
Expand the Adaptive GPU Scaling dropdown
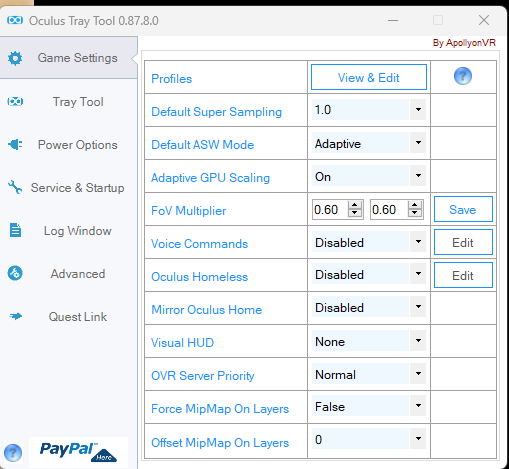click(x=418, y=175)
